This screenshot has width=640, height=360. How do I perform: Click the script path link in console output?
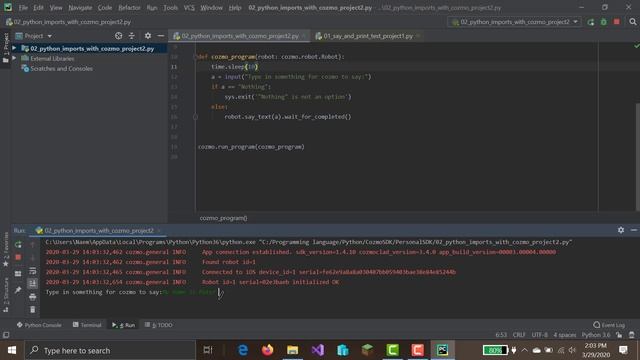tap(416, 242)
